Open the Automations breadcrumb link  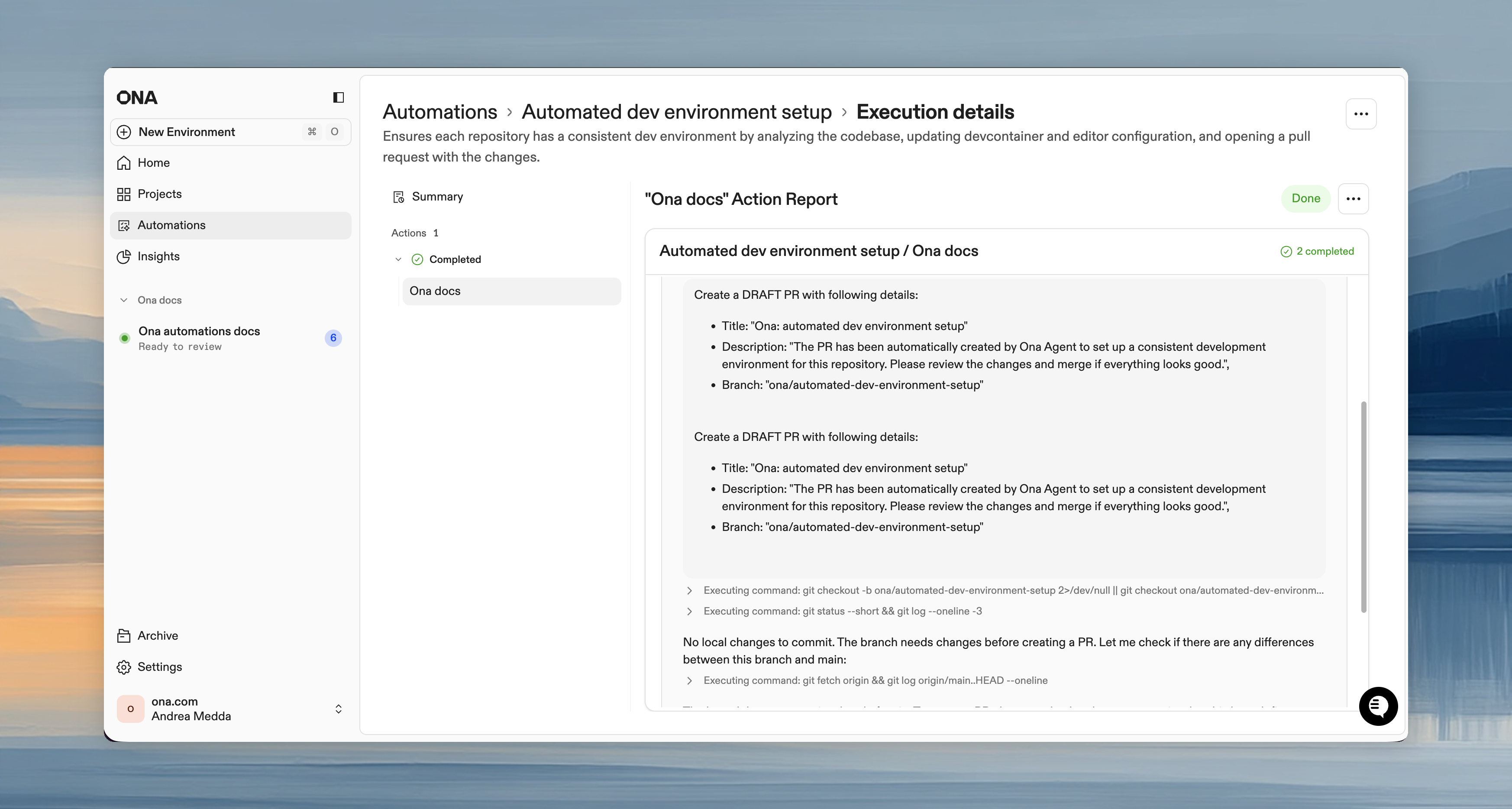point(439,112)
